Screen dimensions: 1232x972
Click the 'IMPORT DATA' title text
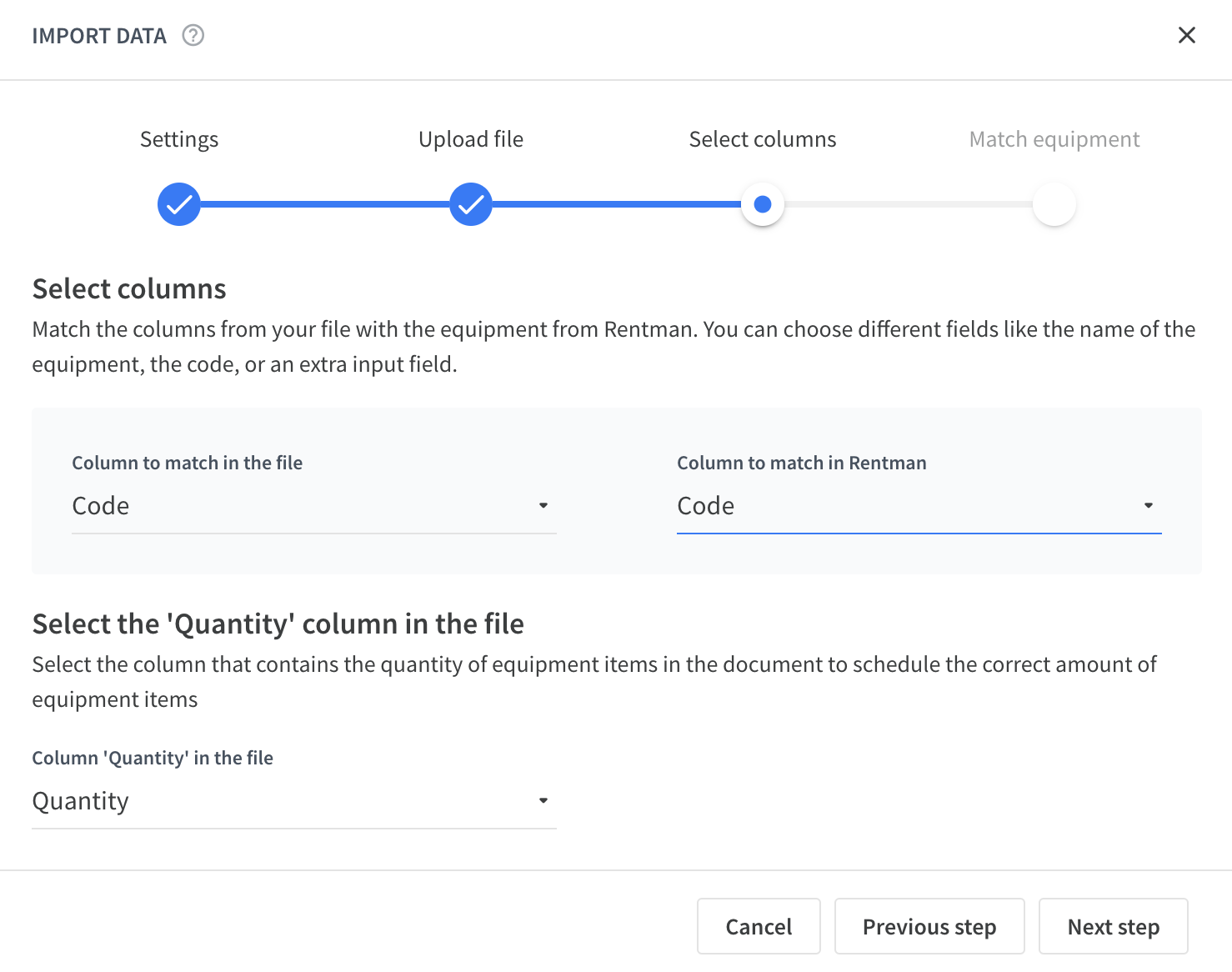pos(99,36)
